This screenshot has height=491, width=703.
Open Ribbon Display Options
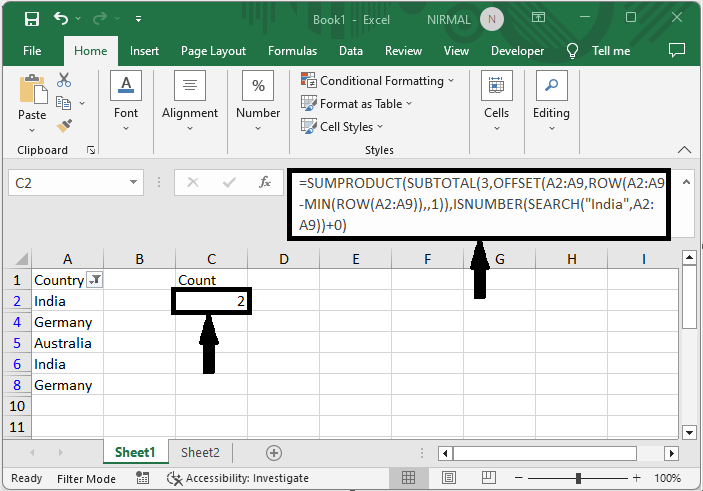click(538, 17)
